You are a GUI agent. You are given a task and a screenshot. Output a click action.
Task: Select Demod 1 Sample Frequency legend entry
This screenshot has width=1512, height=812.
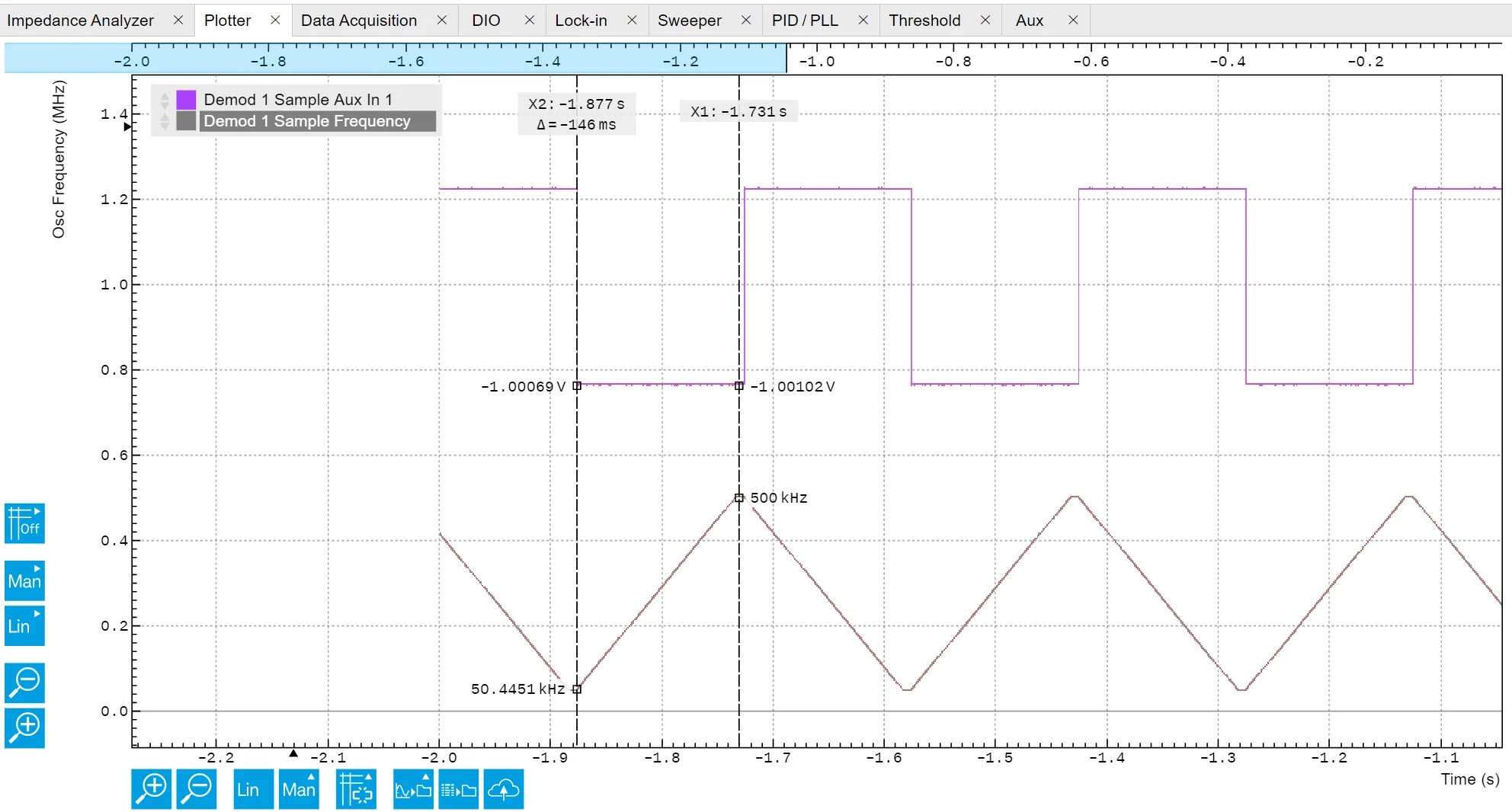pyautogui.click(x=317, y=121)
